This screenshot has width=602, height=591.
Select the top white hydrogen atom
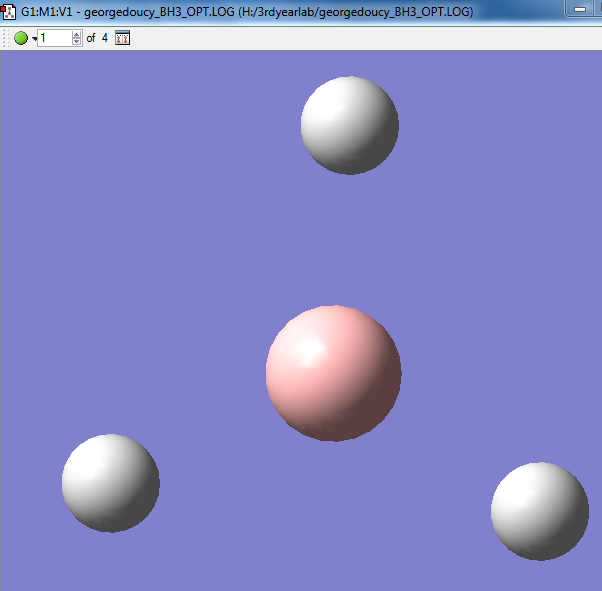pos(350,126)
